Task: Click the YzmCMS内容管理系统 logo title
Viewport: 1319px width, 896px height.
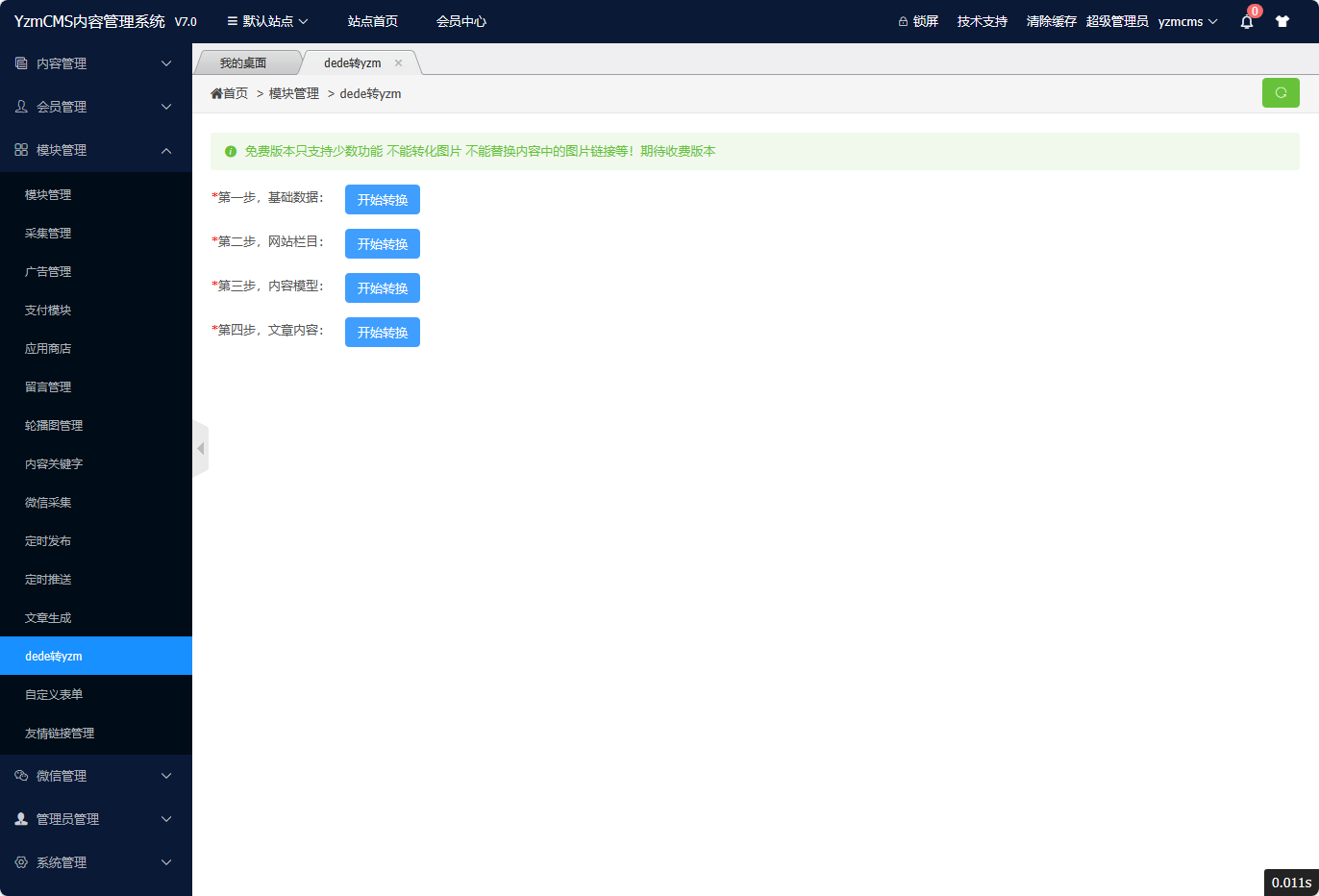Action: pyautogui.click(x=89, y=21)
